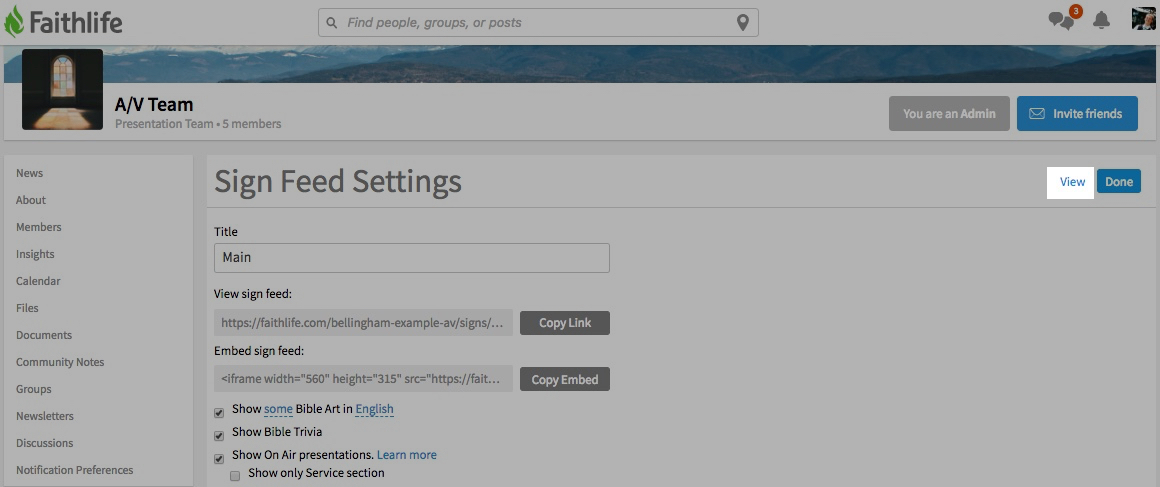The width and height of the screenshot is (1160, 487).
Task: Toggle the Show On Air presentations checkbox
Action: point(219,459)
